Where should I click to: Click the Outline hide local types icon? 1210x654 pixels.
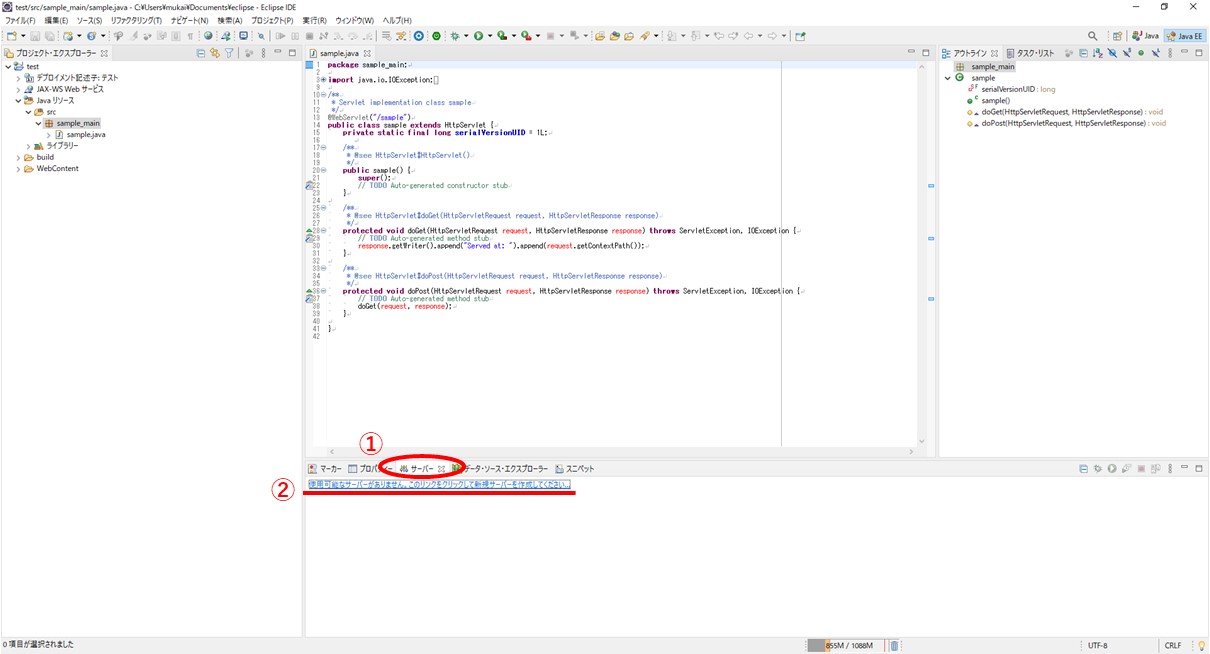(1155, 52)
